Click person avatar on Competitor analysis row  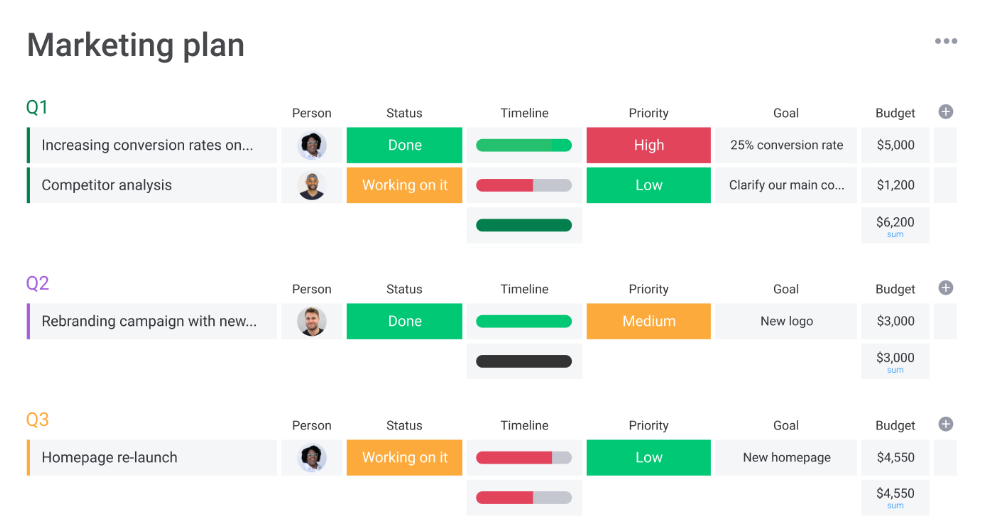pos(312,185)
